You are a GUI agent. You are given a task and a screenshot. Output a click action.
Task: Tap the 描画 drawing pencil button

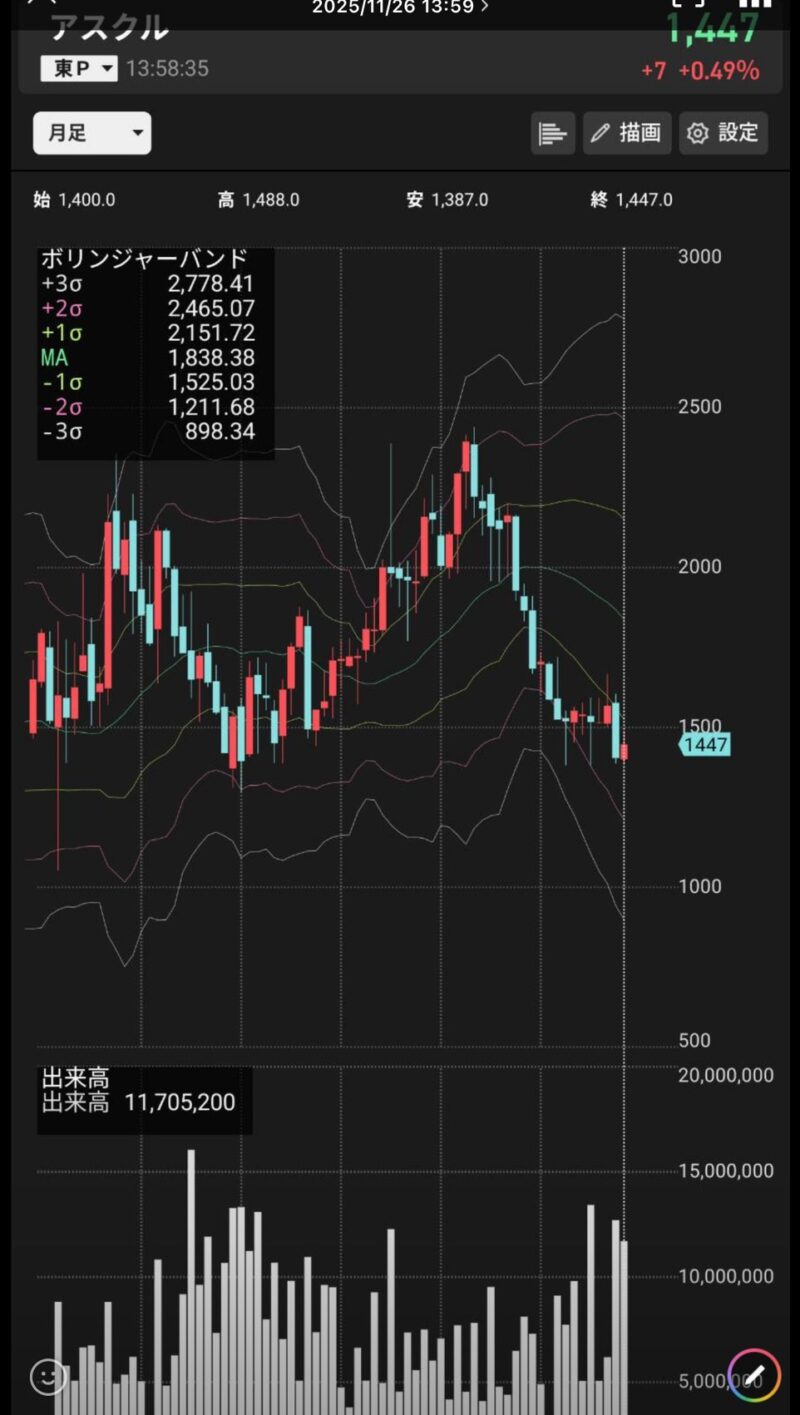[x=627, y=133]
